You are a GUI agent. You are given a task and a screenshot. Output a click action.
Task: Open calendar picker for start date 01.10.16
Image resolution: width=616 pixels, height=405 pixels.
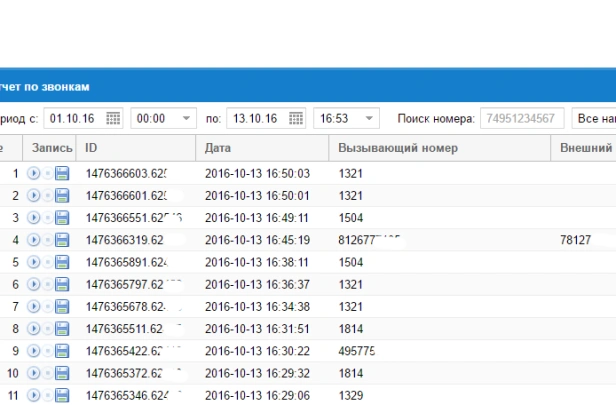(113, 118)
